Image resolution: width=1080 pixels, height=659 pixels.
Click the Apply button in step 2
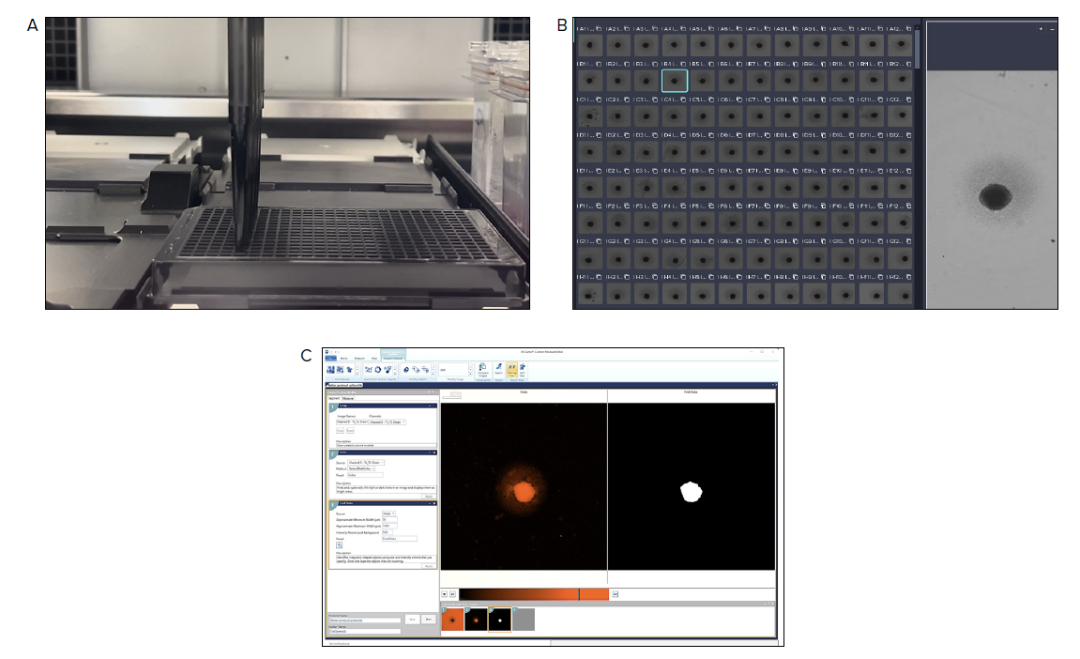pyautogui.click(x=428, y=496)
